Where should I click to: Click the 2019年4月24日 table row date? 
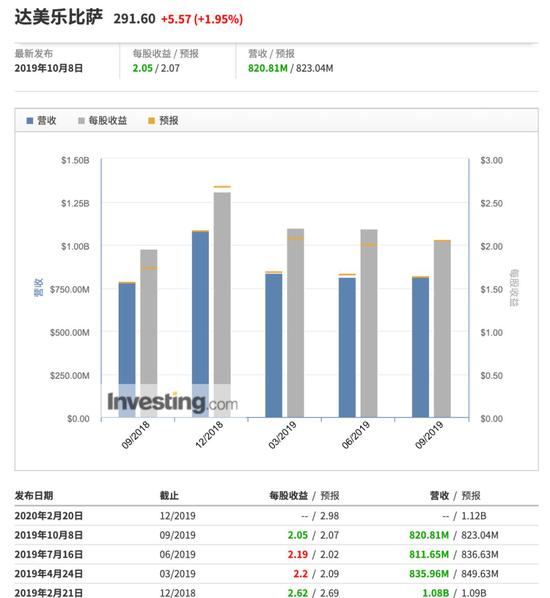pyautogui.click(x=48, y=574)
